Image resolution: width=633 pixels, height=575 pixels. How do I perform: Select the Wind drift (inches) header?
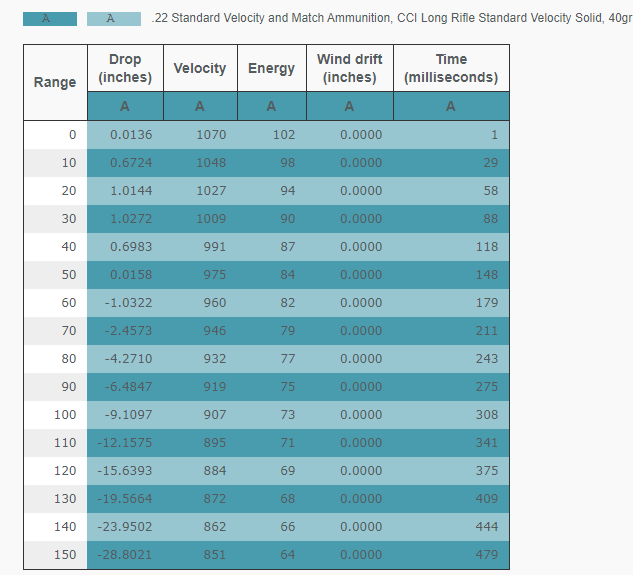(x=349, y=68)
